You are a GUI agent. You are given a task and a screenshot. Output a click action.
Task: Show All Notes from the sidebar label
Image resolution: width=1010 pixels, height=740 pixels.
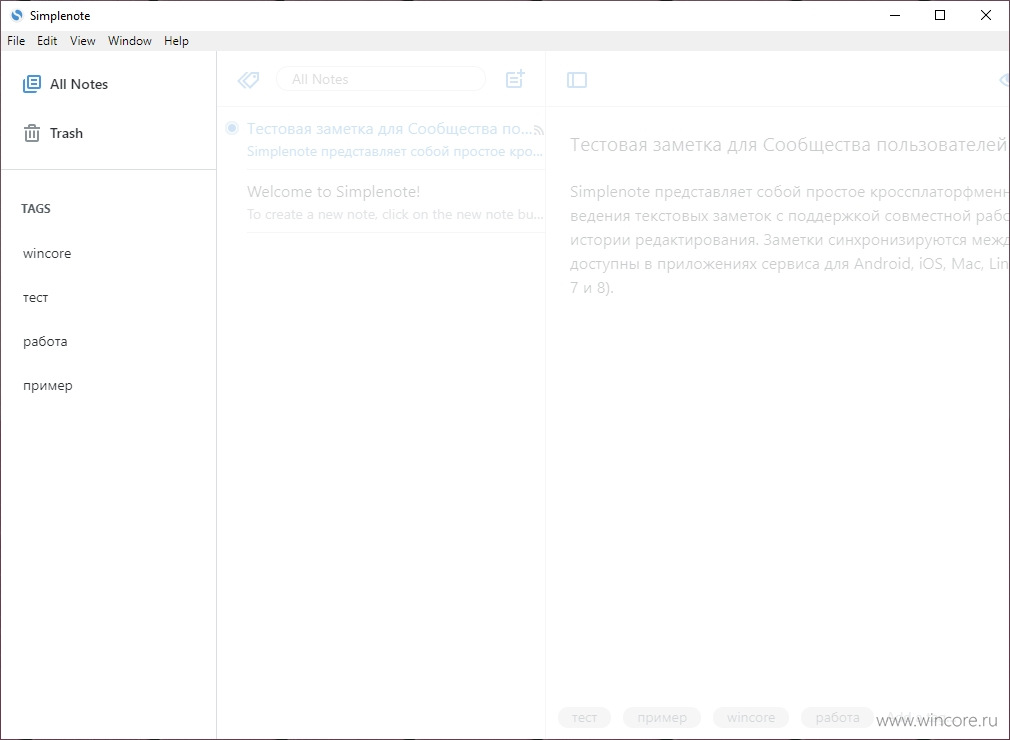(79, 84)
